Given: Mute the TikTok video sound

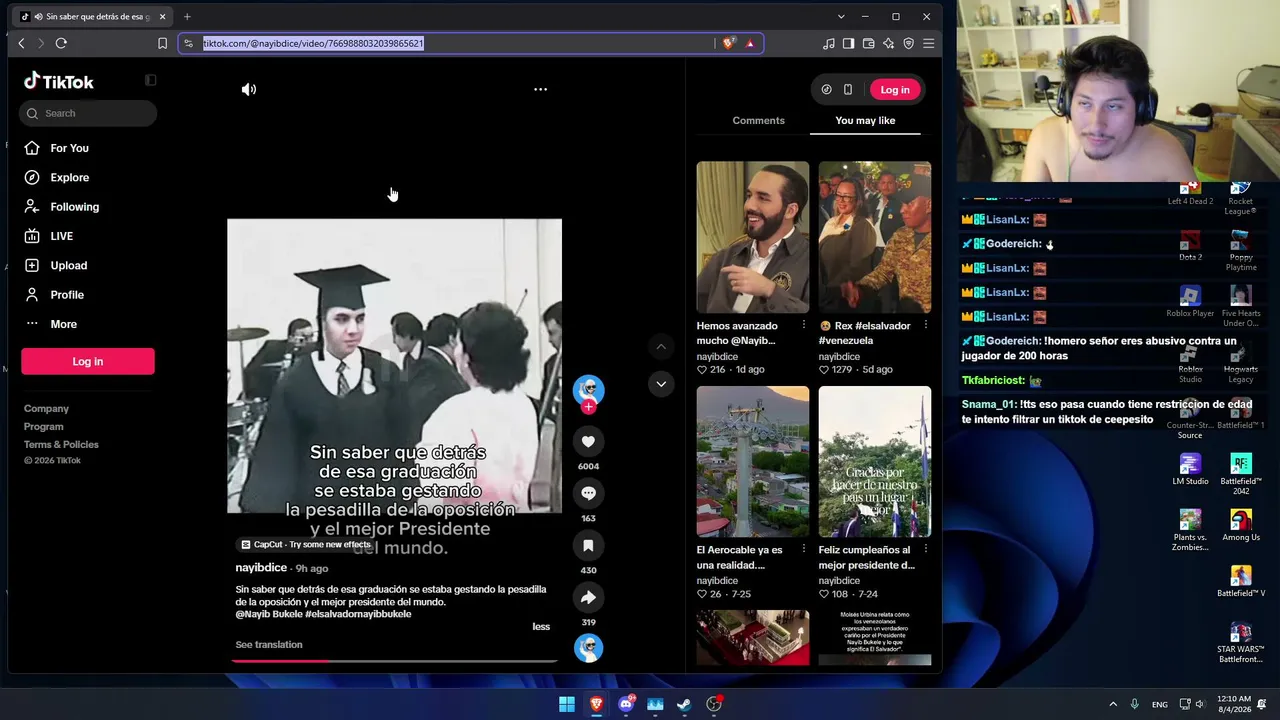Looking at the screenshot, I should [249, 89].
